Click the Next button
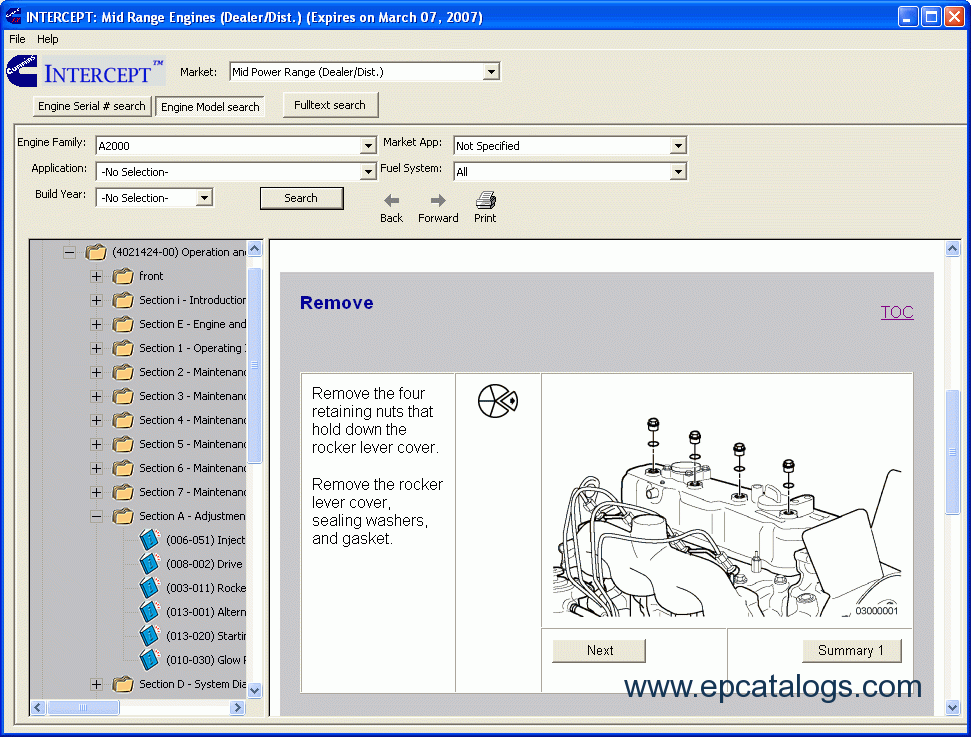This screenshot has height=737, width=971. 599,650
